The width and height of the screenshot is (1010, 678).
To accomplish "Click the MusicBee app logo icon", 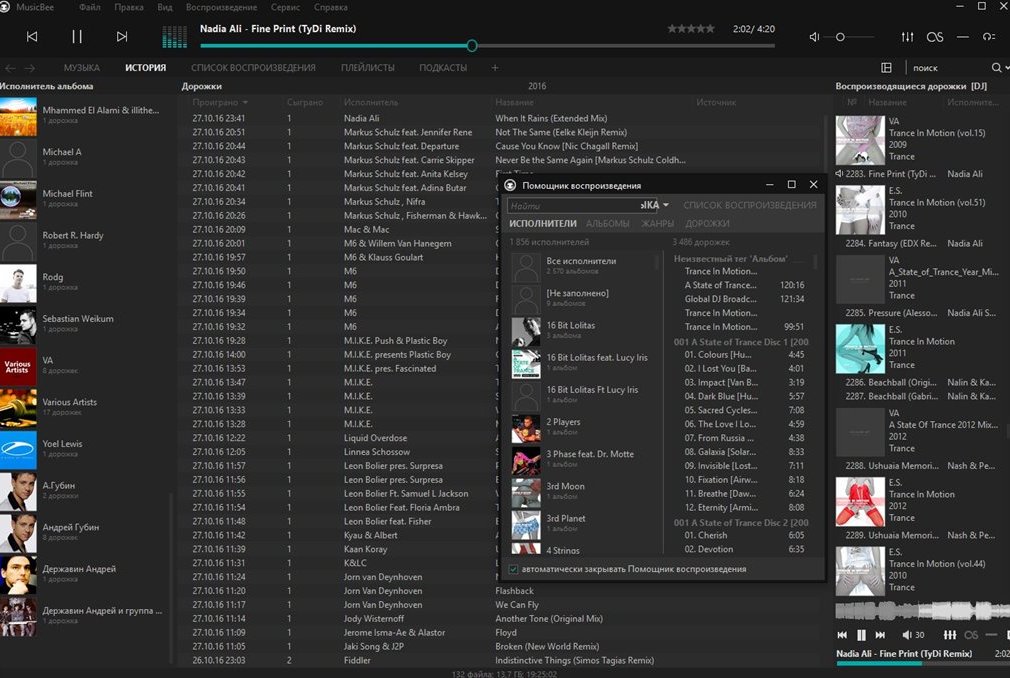I will pos(5,7).
